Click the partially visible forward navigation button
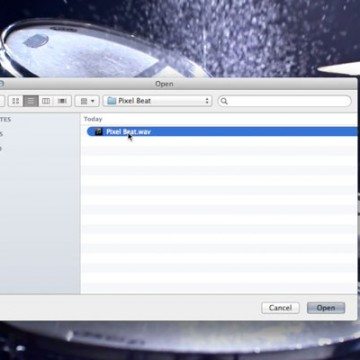This screenshot has width=360, height=360. (x=2, y=101)
